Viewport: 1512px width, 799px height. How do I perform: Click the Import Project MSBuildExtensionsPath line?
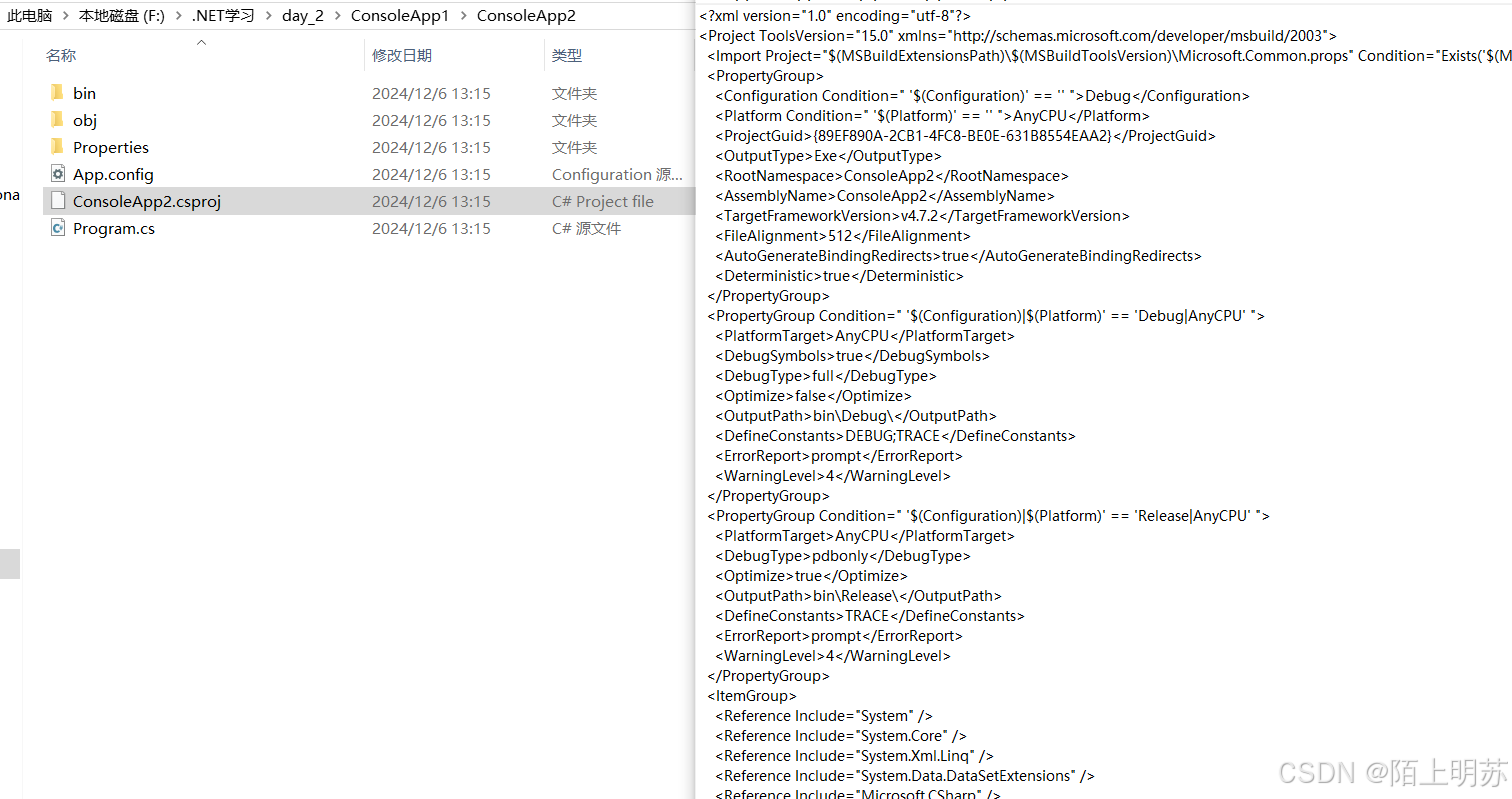coord(1109,56)
